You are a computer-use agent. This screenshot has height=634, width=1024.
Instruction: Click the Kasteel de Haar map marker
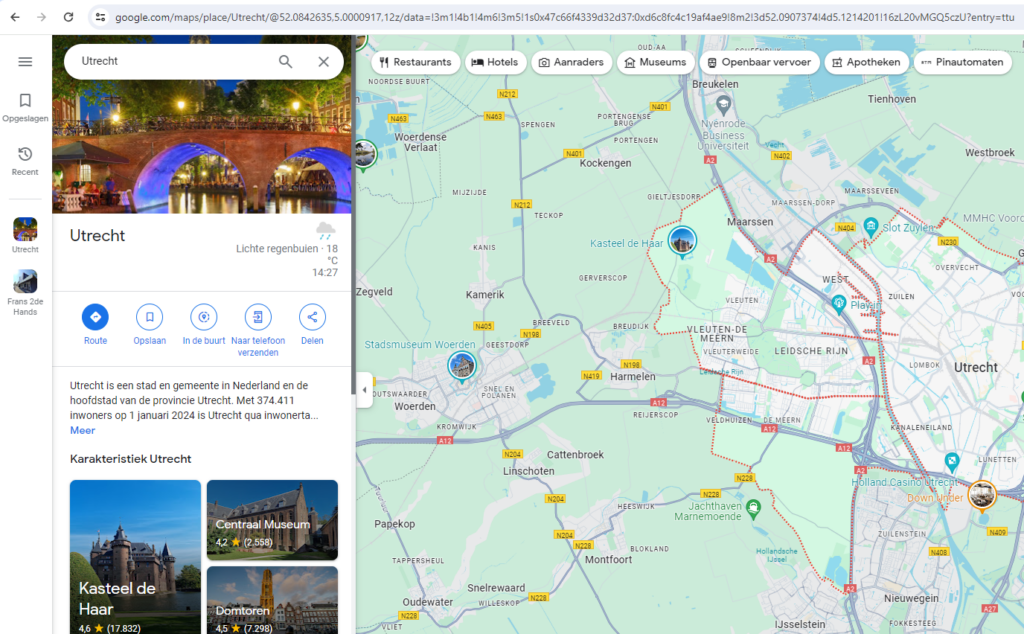click(x=683, y=241)
